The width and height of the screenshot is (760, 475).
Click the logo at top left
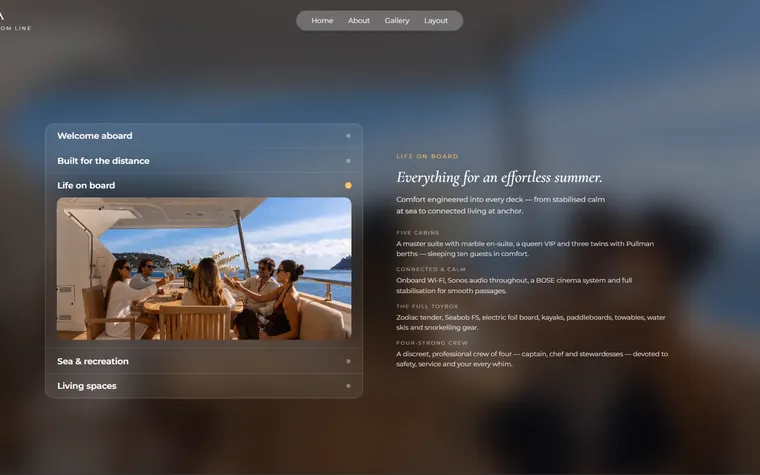click(15, 22)
